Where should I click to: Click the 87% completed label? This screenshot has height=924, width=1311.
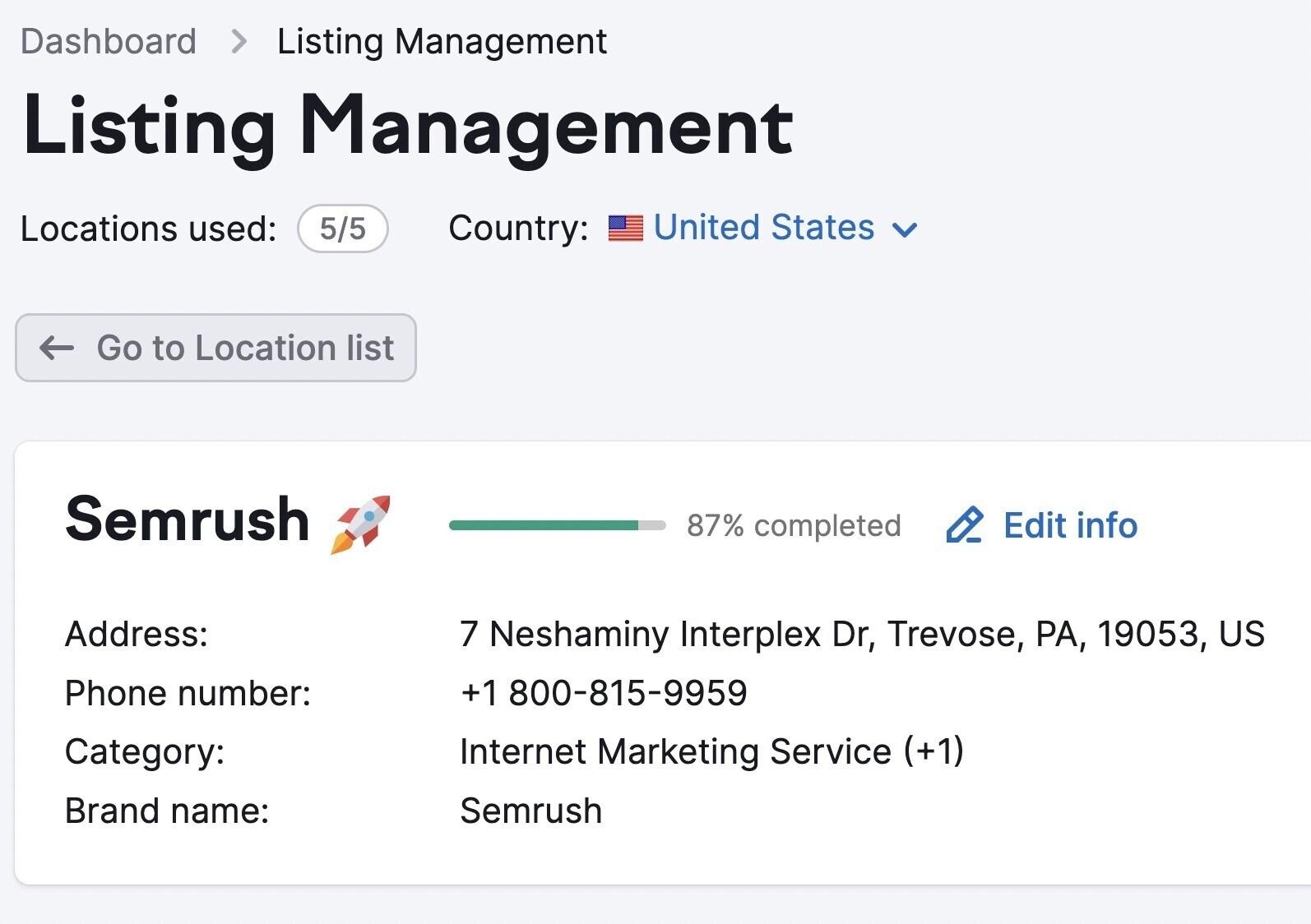click(x=794, y=525)
